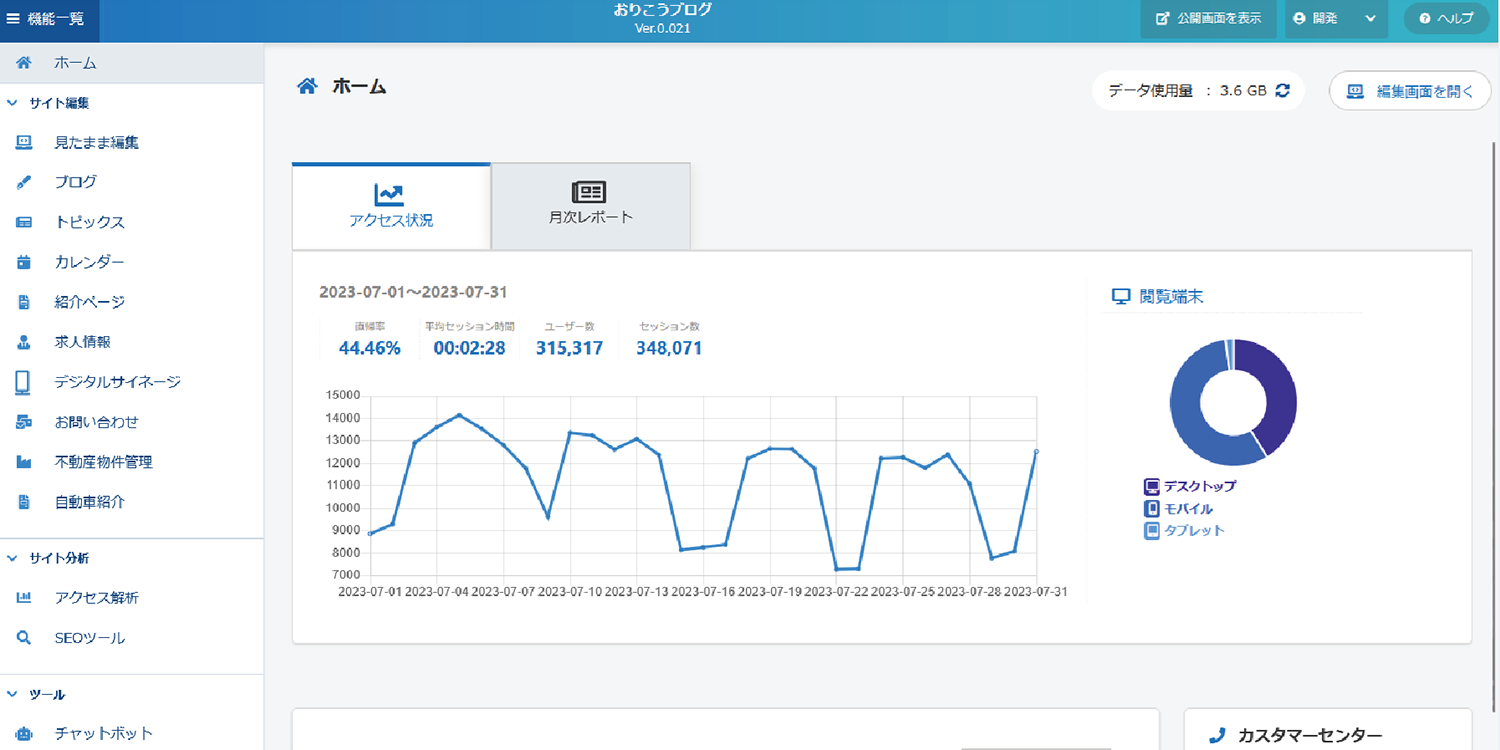1500x750 pixels.
Task: Click the データ使用量 3.6 GB text
Action: tap(1187, 90)
